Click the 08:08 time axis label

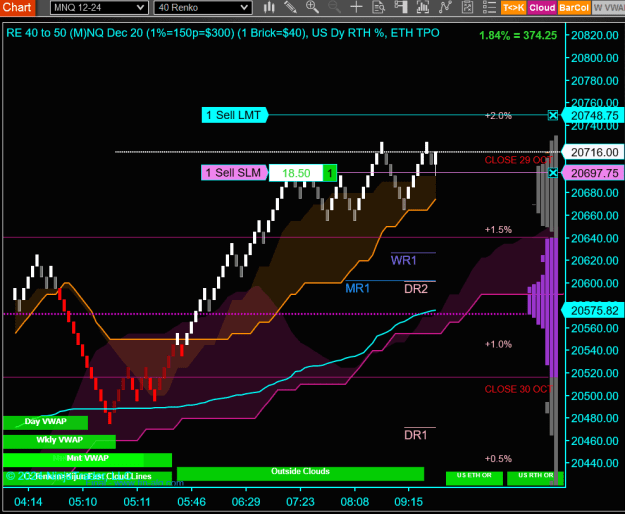[x=355, y=502]
